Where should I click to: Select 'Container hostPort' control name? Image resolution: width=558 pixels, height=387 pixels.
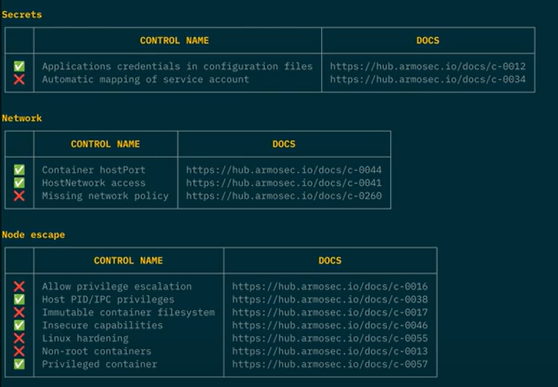pos(94,170)
